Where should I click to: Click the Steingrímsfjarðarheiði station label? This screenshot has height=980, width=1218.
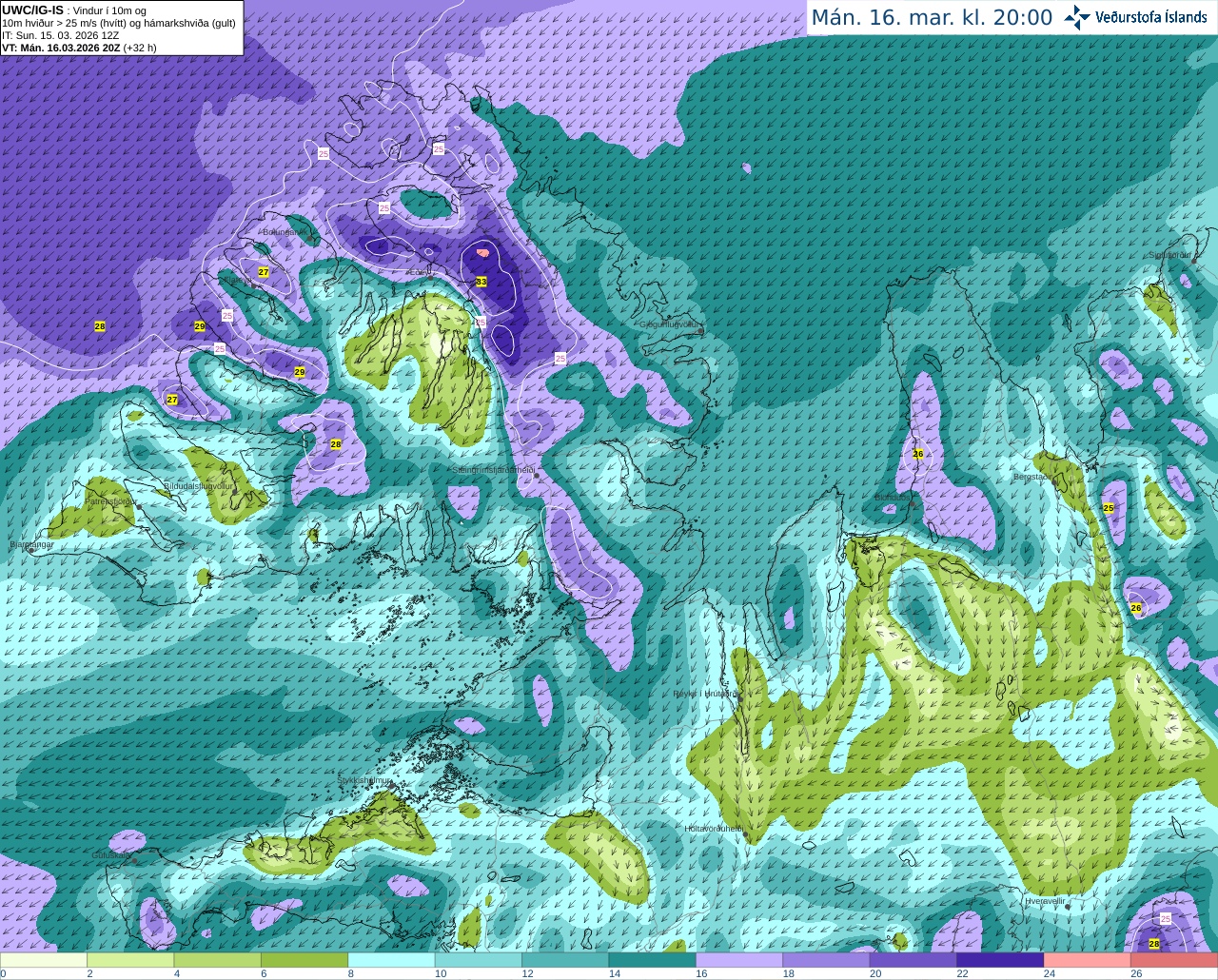(493, 470)
